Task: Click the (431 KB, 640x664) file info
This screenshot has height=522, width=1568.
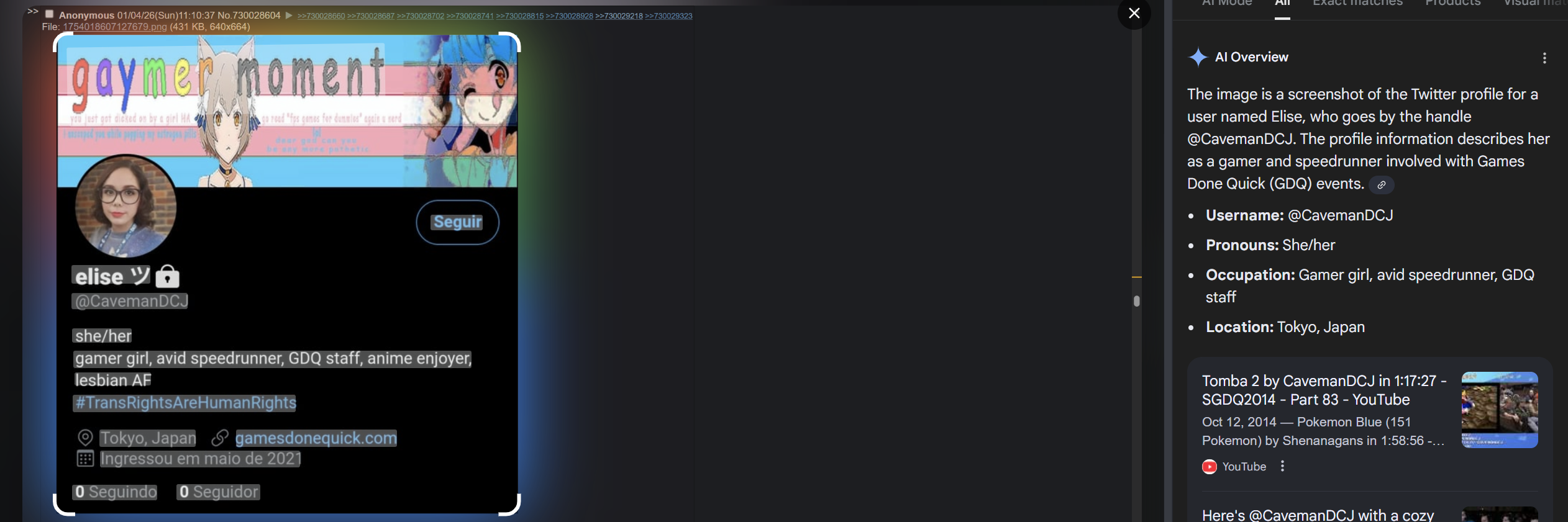Action: coord(210,27)
